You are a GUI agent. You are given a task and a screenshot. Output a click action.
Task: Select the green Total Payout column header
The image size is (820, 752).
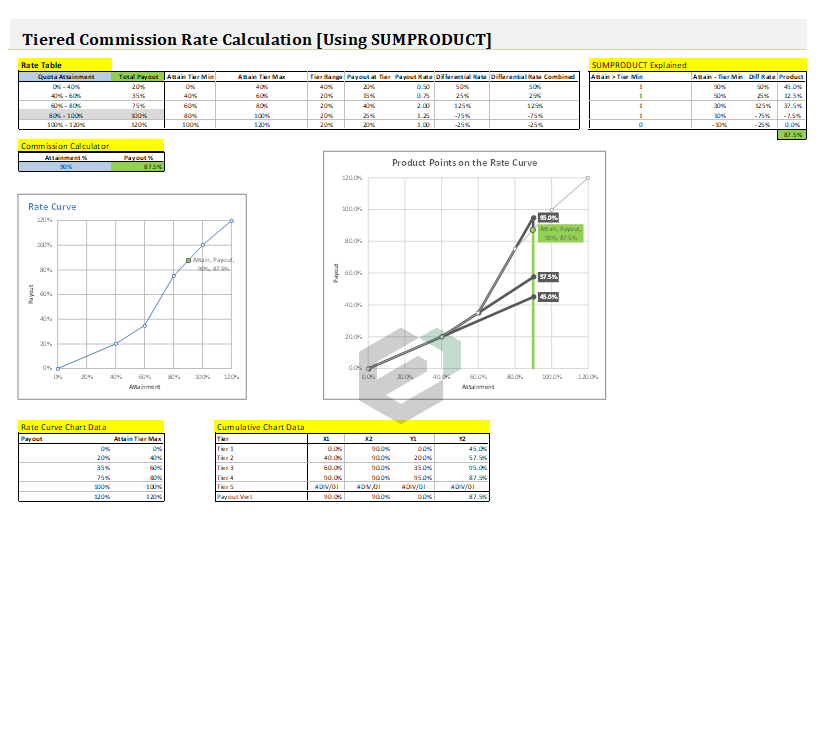click(x=138, y=76)
